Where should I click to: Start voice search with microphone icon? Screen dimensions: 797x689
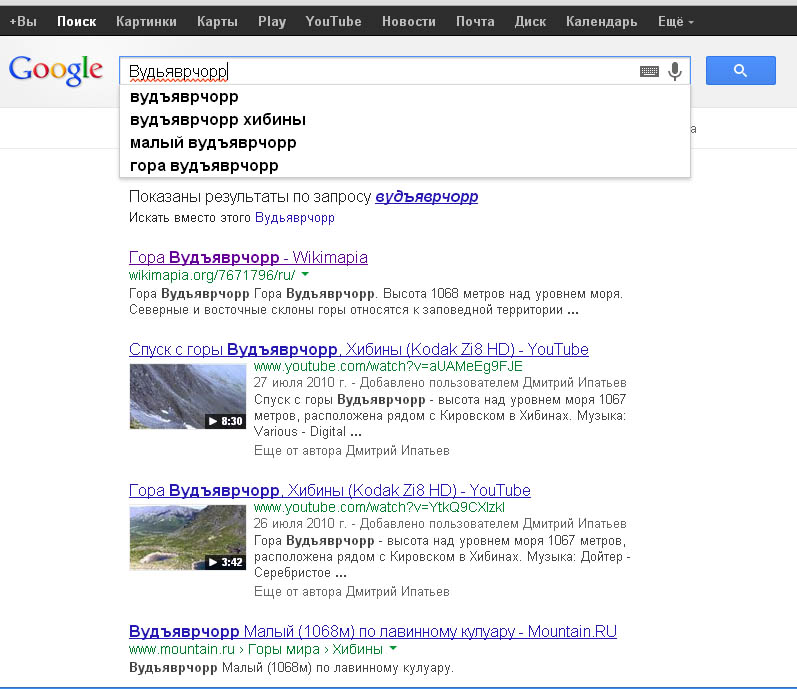(675, 71)
